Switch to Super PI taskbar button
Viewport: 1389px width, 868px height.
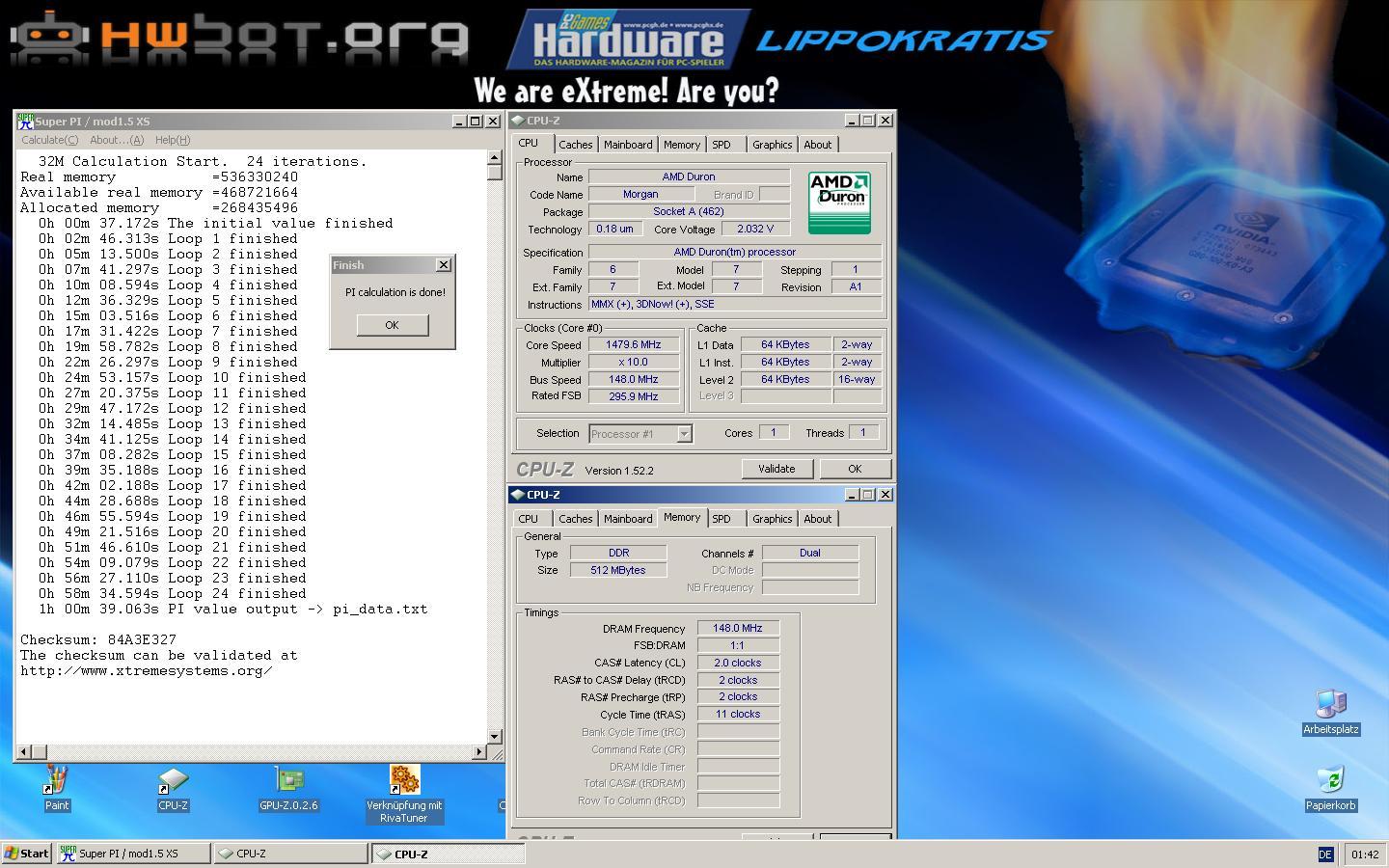click(x=132, y=854)
